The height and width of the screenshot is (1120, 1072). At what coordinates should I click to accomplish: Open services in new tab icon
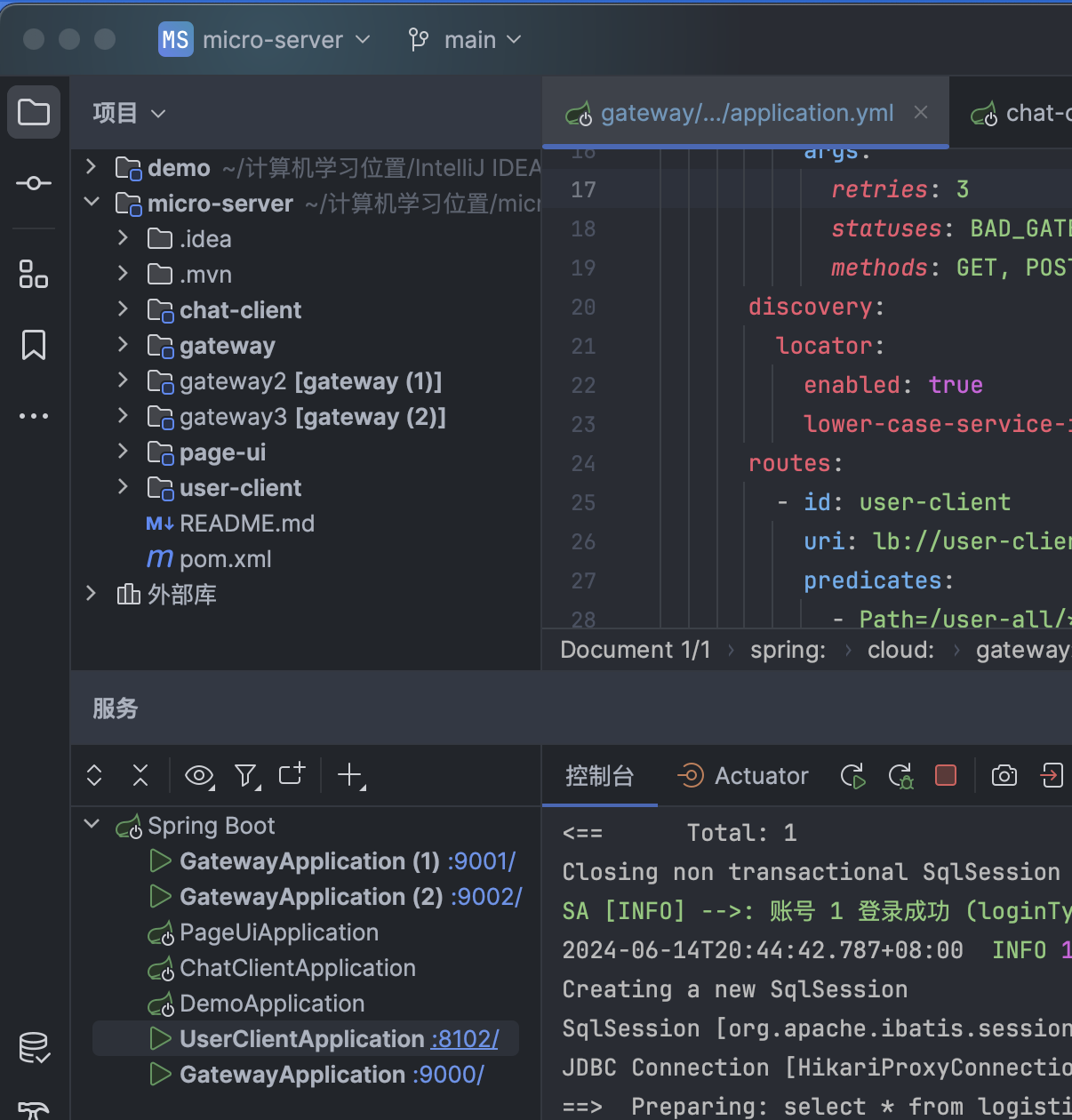[292, 773]
